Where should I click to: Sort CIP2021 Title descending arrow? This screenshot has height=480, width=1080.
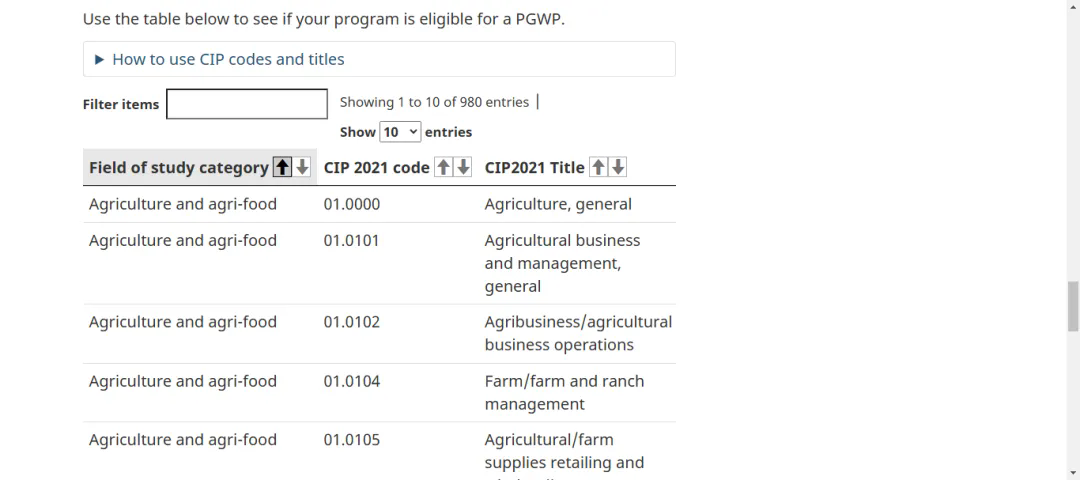tap(618, 168)
